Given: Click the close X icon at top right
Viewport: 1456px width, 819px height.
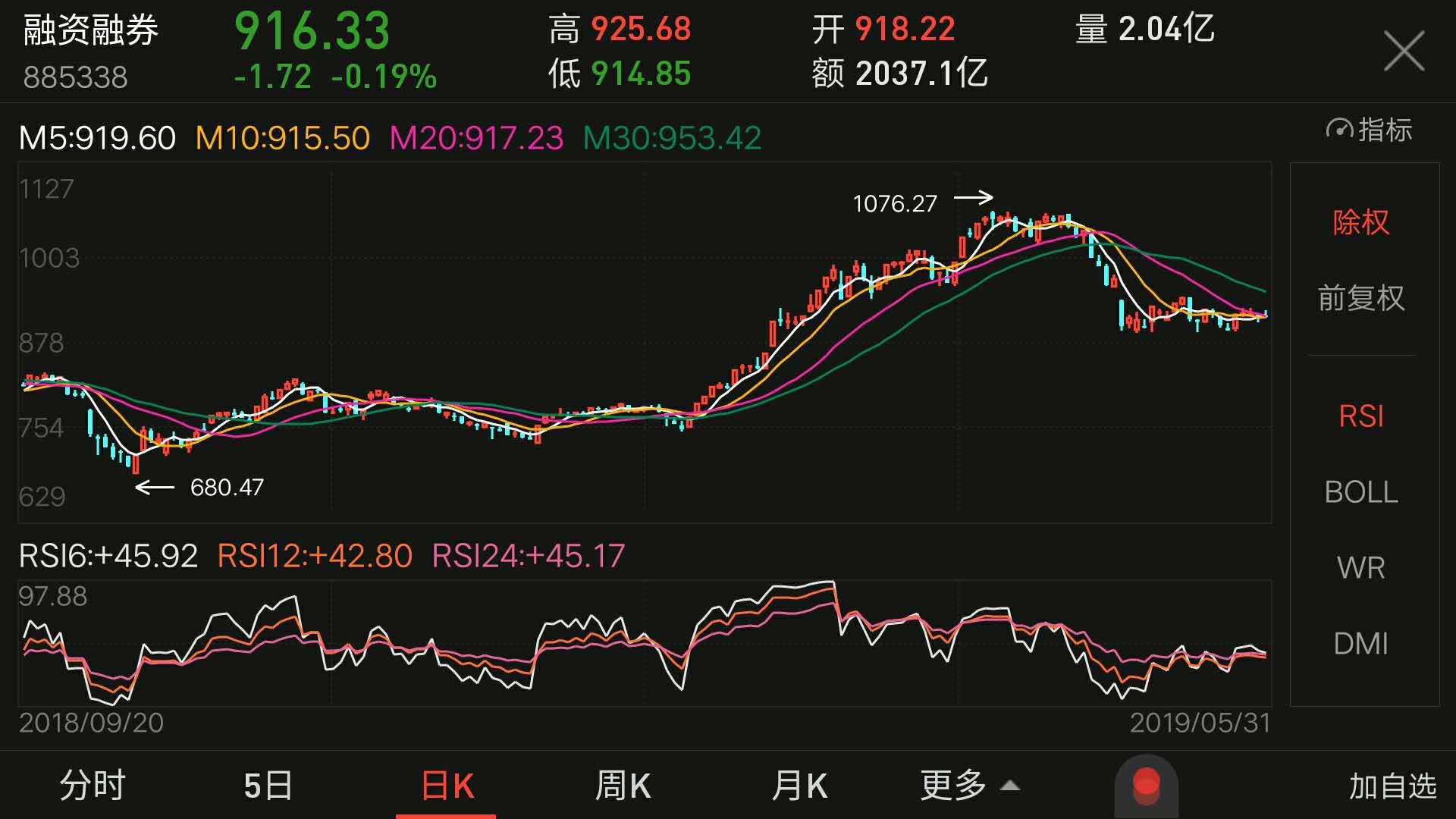Looking at the screenshot, I should [x=1404, y=50].
